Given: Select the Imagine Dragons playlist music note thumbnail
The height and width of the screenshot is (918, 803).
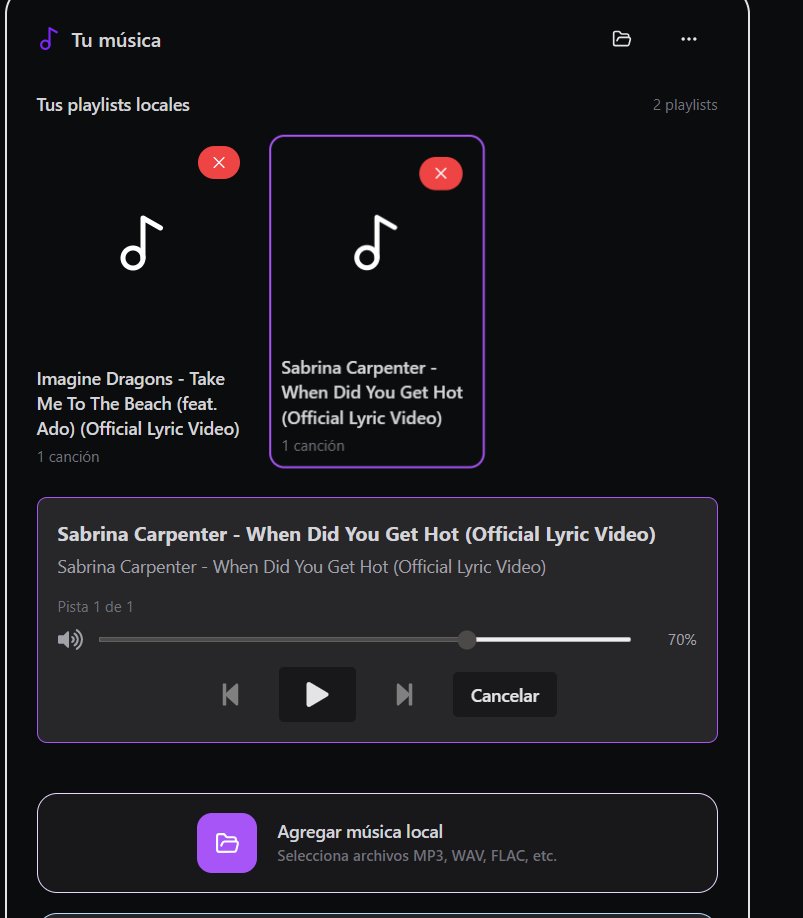Looking at the screenshot, I should (x=141, y=243).
